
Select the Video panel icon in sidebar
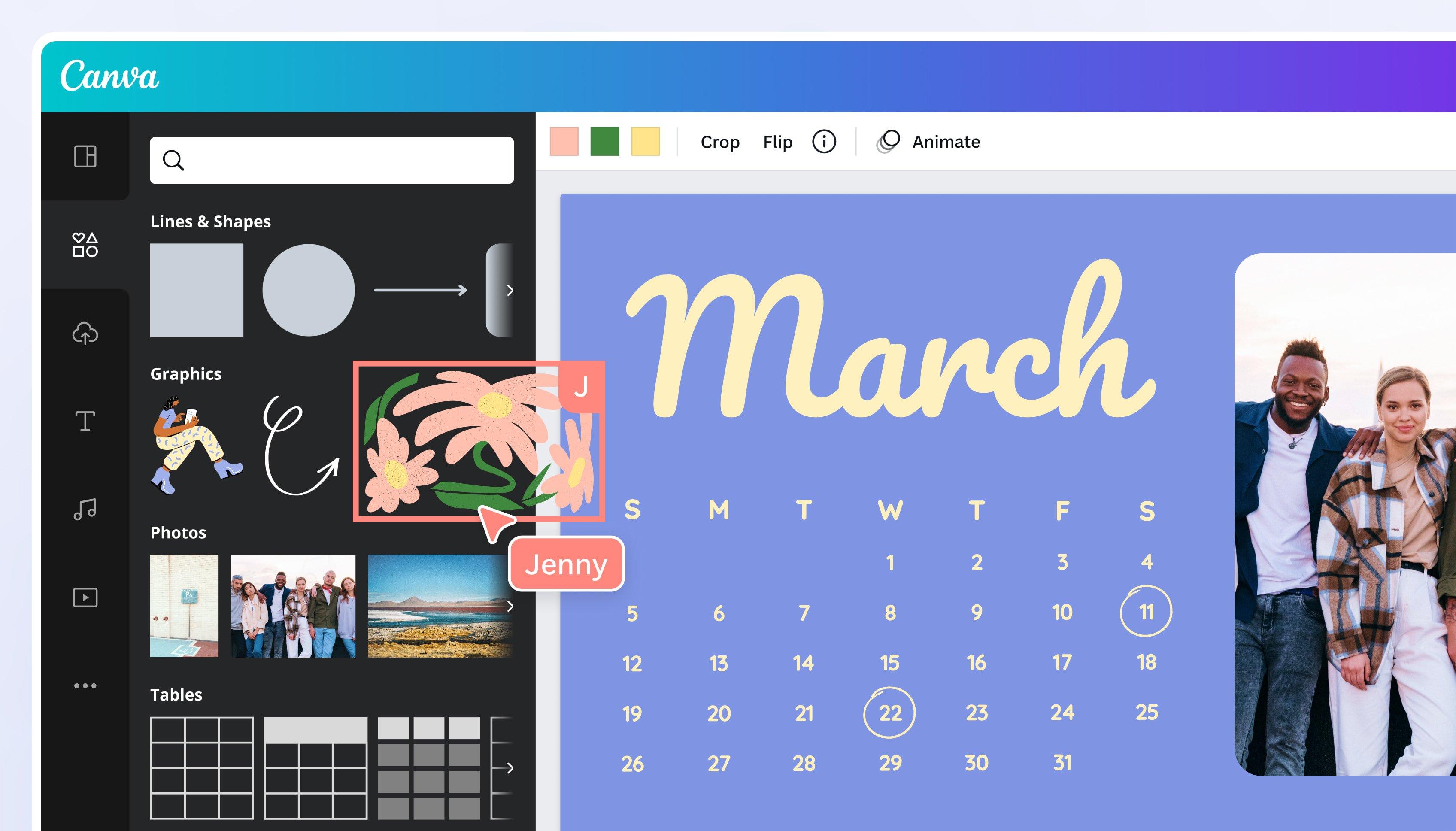(x=85, y=597)
